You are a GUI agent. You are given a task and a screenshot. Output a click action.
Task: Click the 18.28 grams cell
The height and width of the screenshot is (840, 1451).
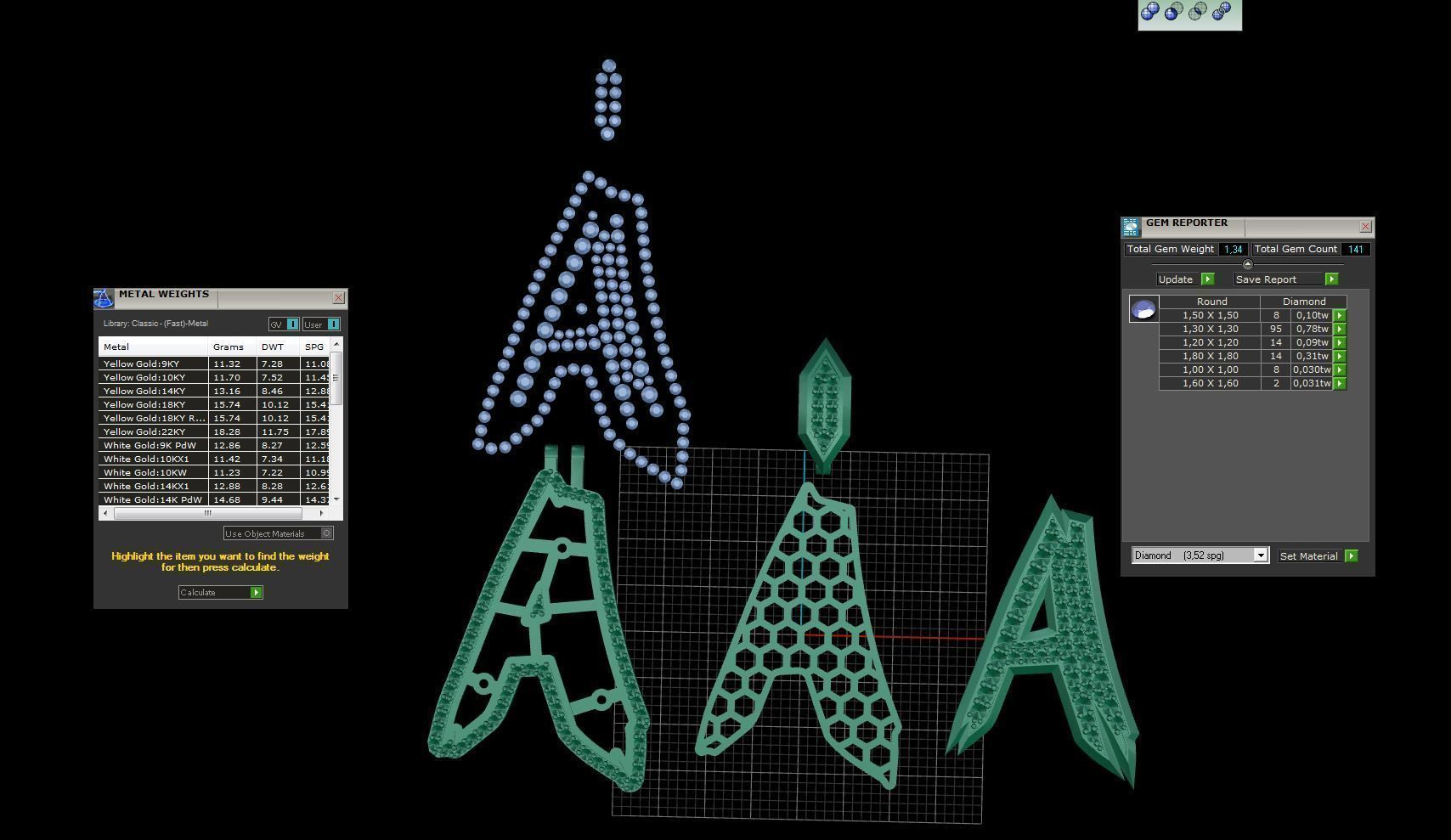(x=232, y=431)
